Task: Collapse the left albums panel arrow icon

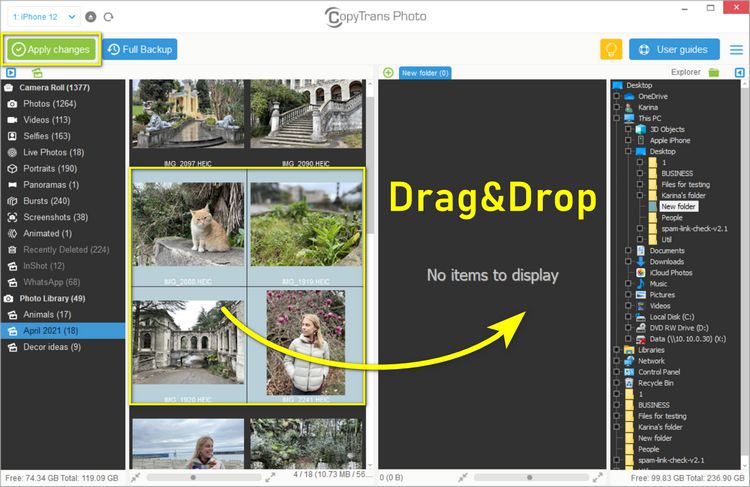Action: click(10, 73)
